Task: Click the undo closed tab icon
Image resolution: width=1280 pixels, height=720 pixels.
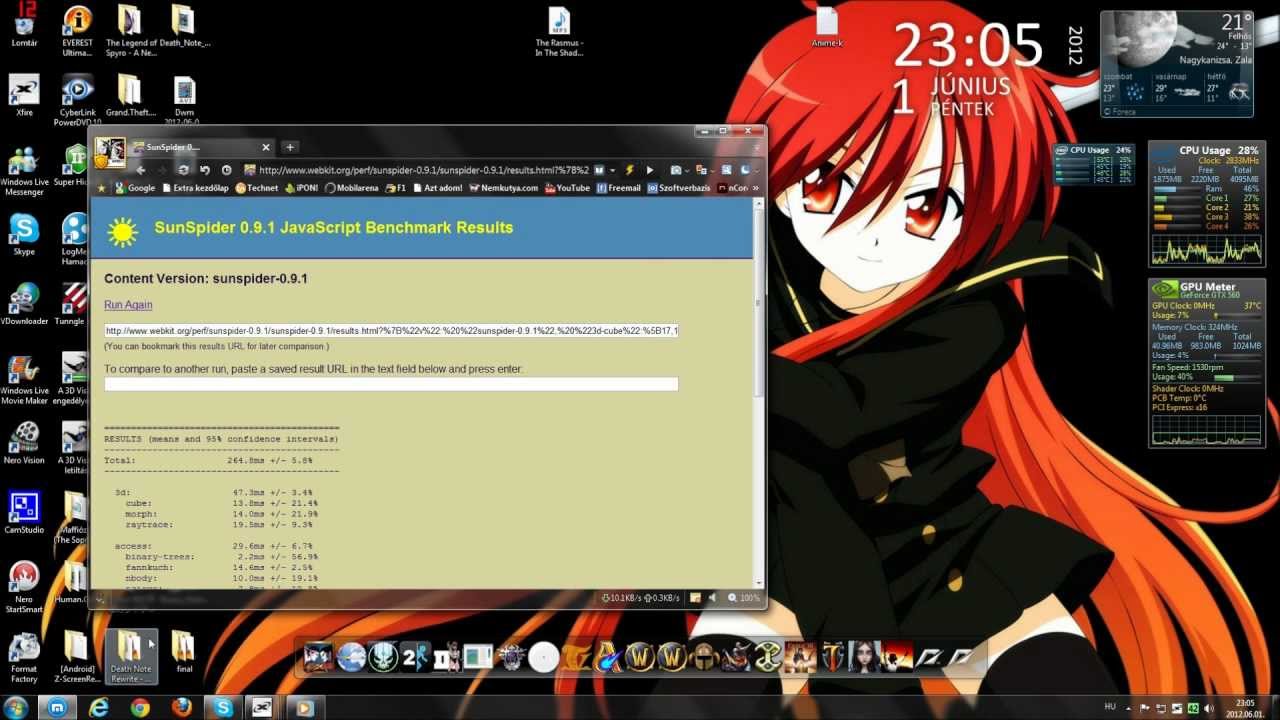Action: click(205, 170)
